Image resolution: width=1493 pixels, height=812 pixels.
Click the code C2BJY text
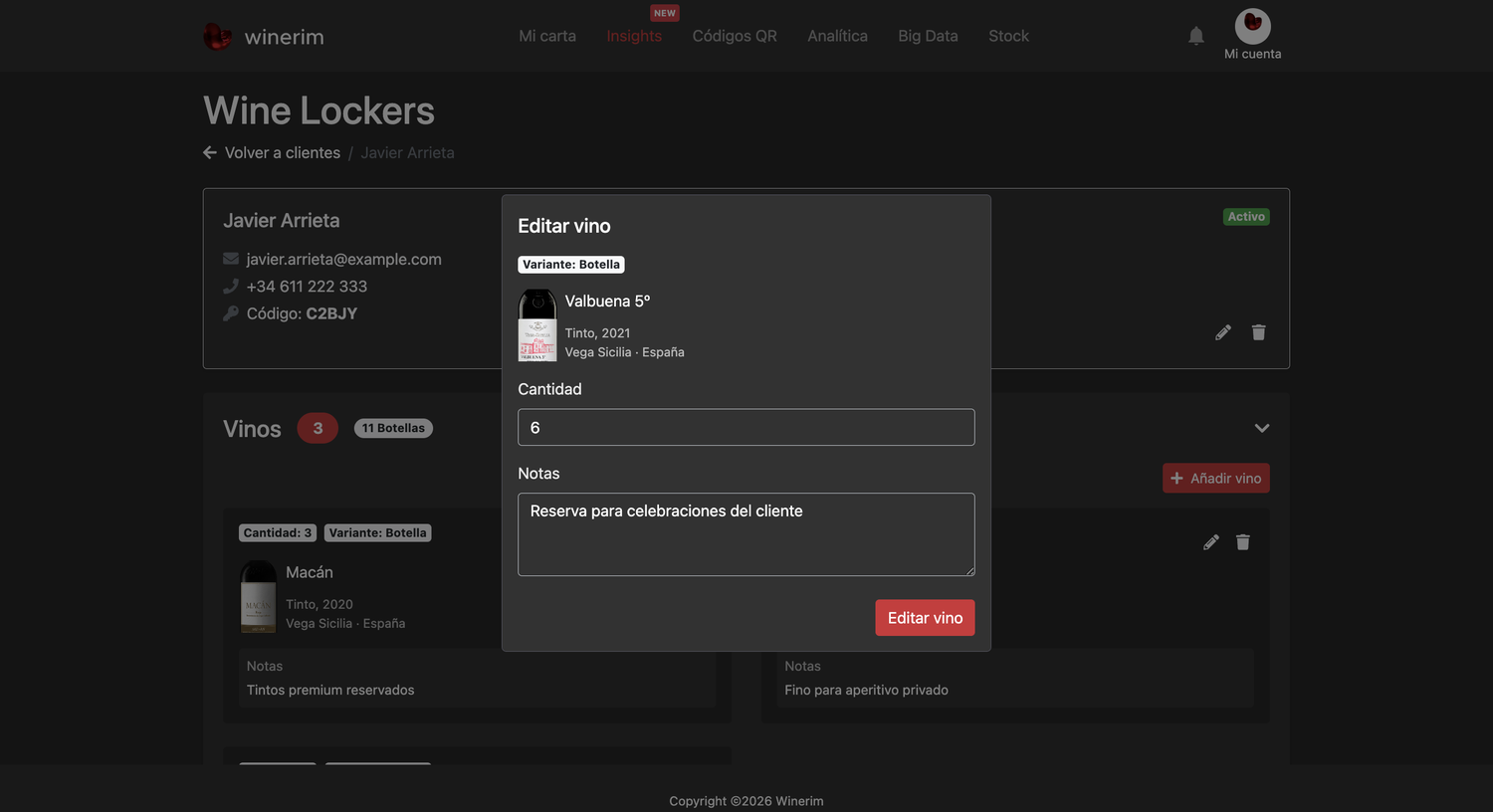331,313
